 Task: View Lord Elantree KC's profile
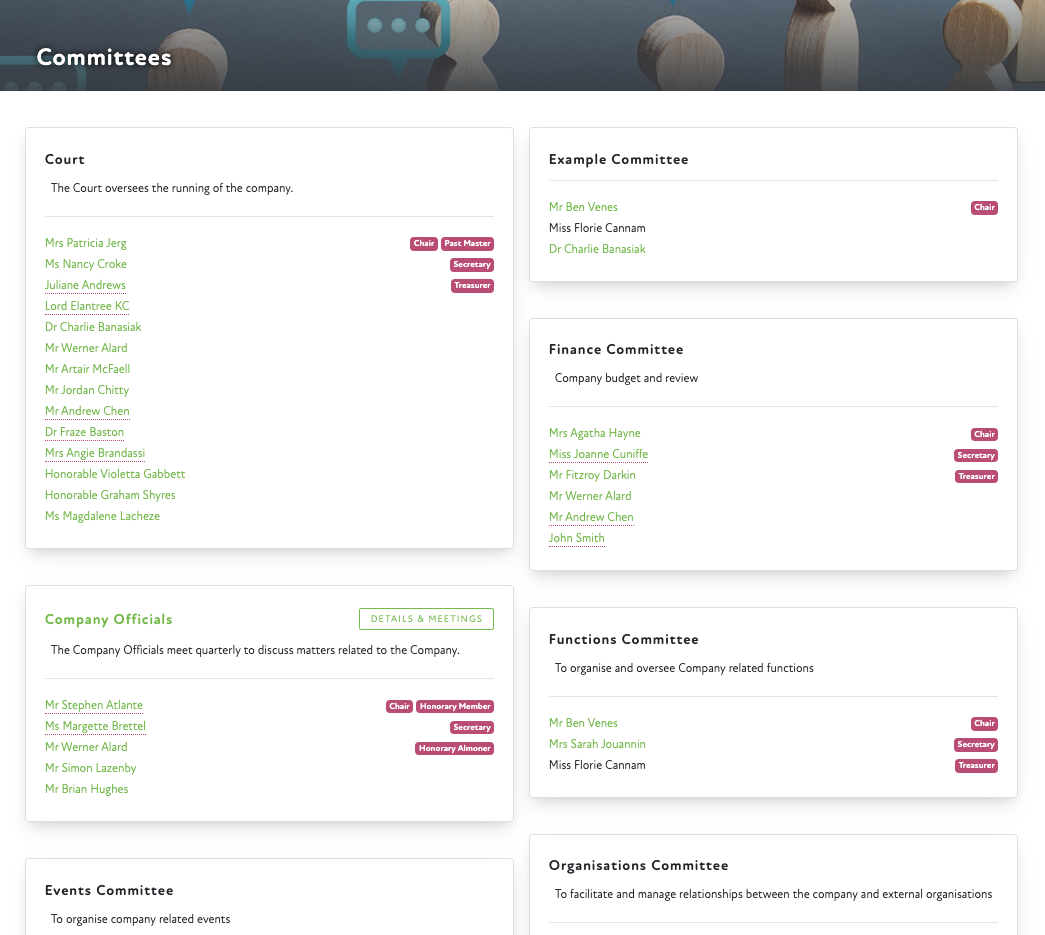[x=87, y=306]
